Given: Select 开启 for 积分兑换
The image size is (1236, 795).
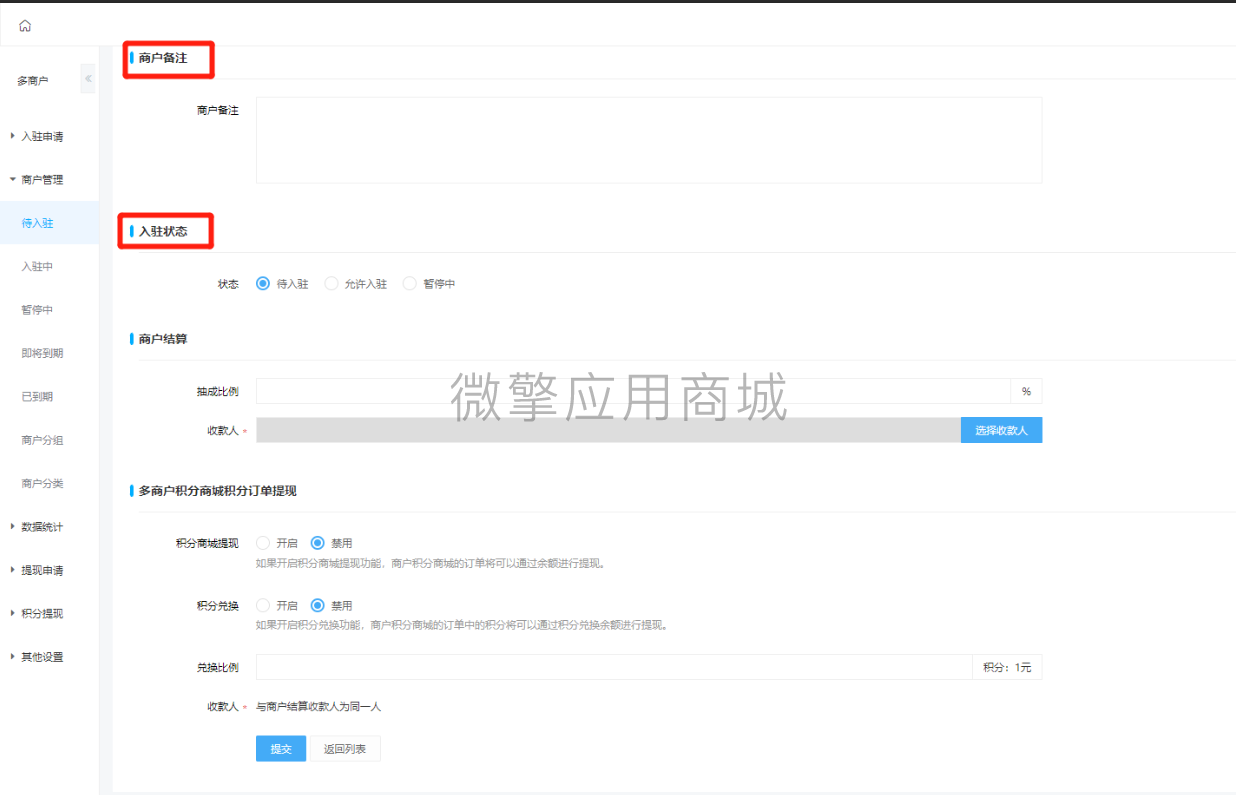Looking at the screenshot, I should coord(263,605).
